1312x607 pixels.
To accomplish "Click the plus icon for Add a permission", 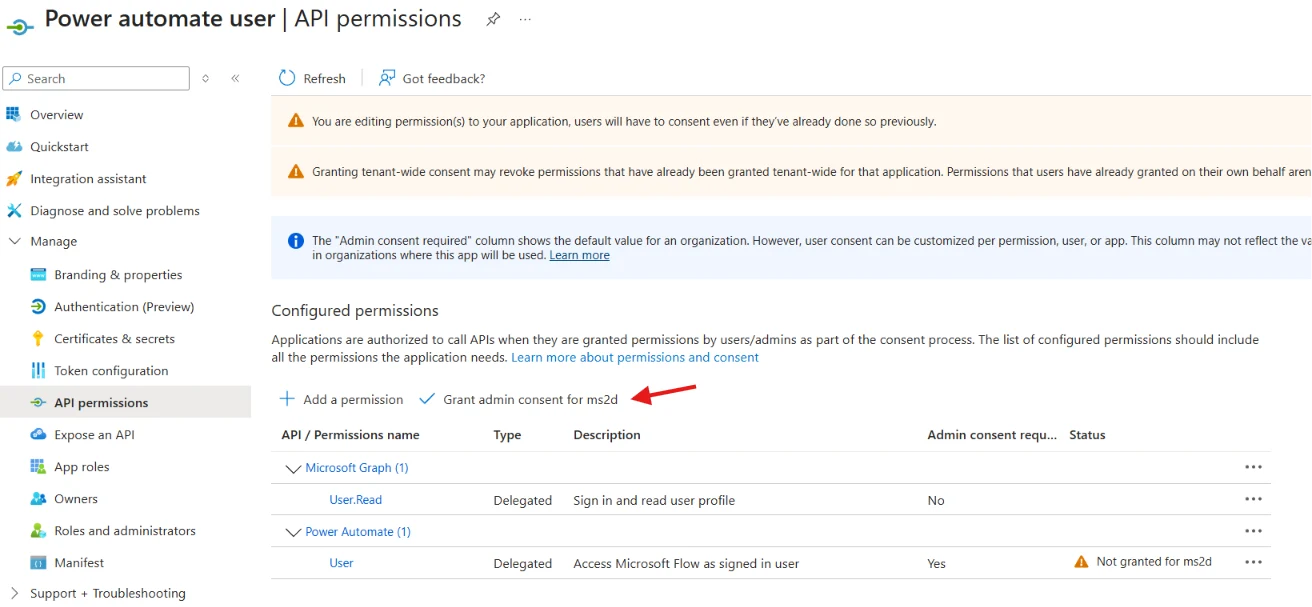I will point(287,399).
